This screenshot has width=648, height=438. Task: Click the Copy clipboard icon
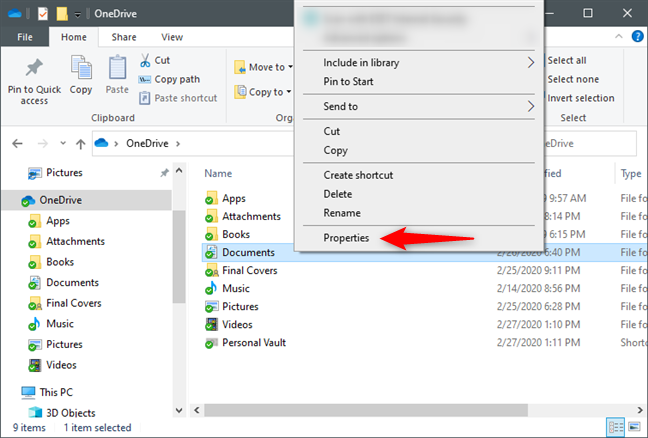(x=81, y=67)
